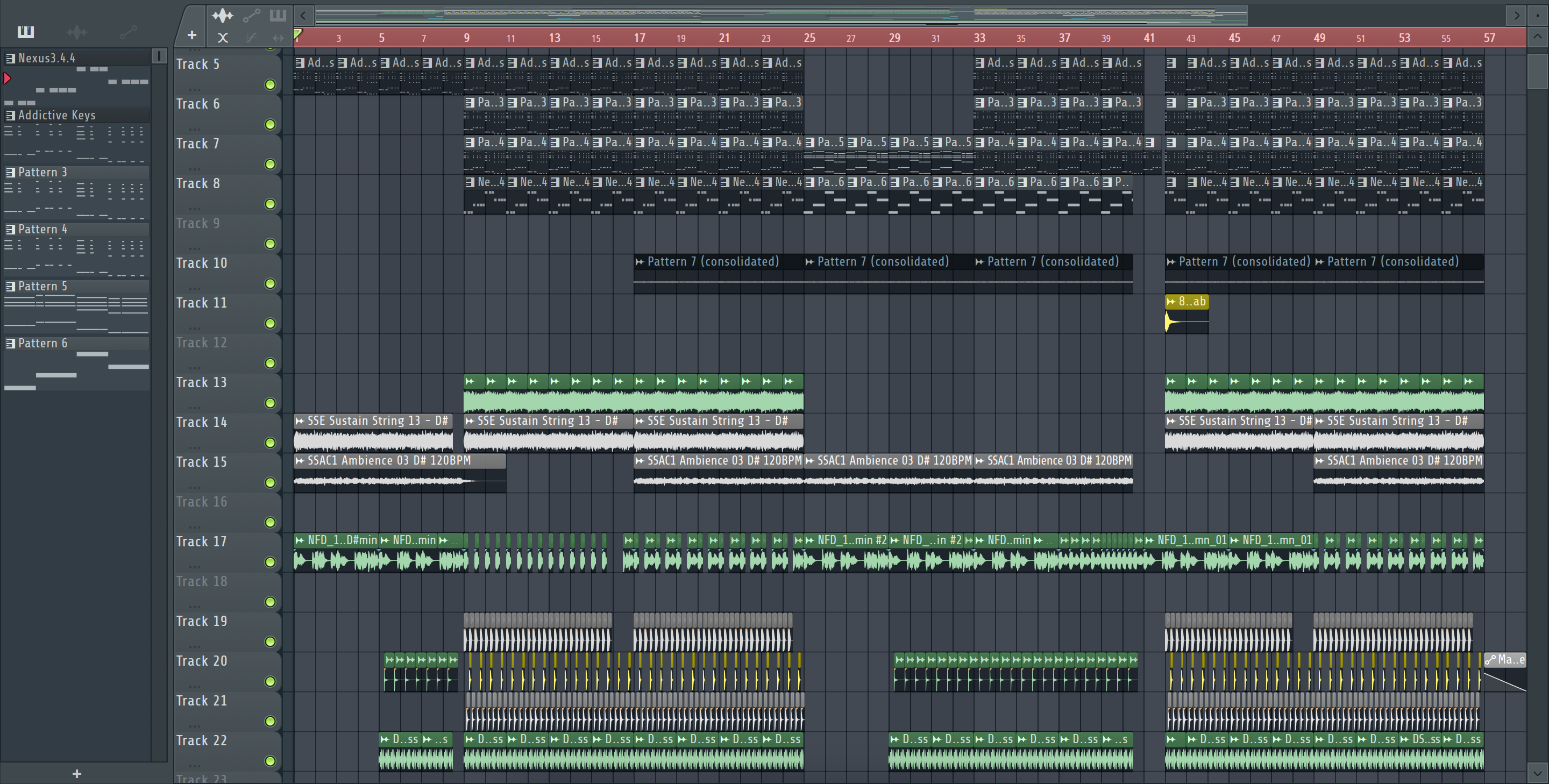Screen dimensions: 1549x784
Task: Open Track 17 options dots
Action: (x=194, y=566)
